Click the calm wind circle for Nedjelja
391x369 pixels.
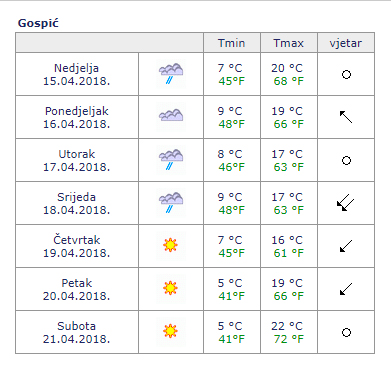346,74
